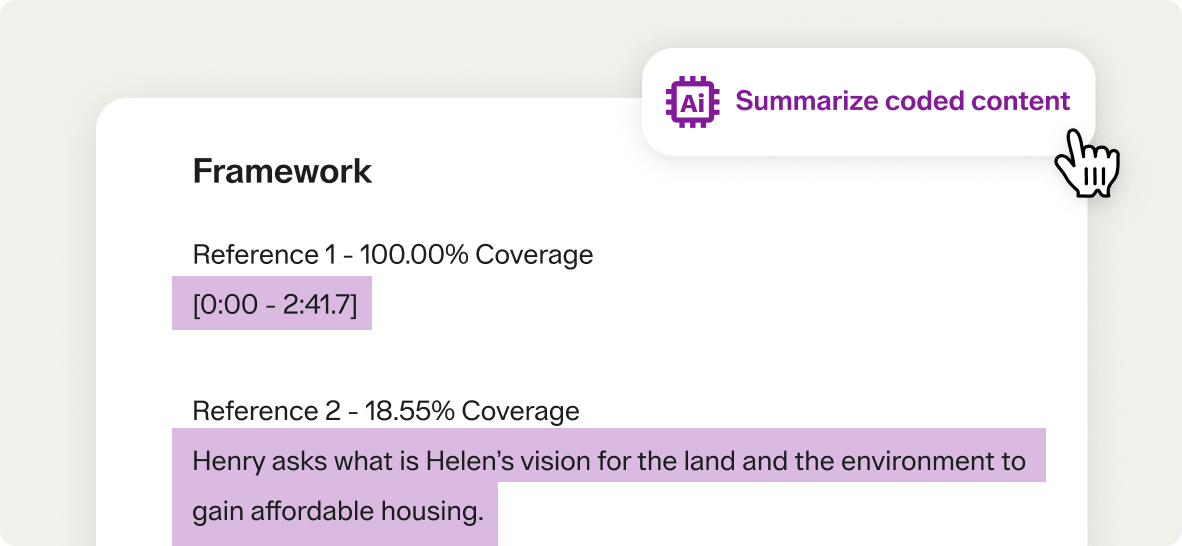Click the 100.00% coverage value

[414, 255]
